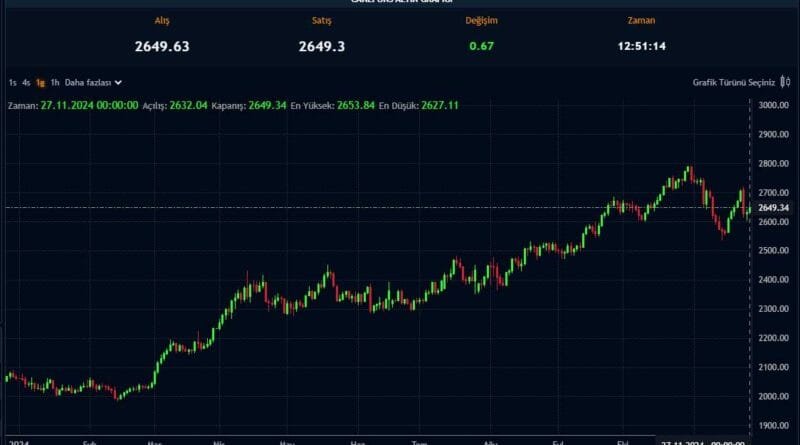Click the Değişim header label

(481, 20)
